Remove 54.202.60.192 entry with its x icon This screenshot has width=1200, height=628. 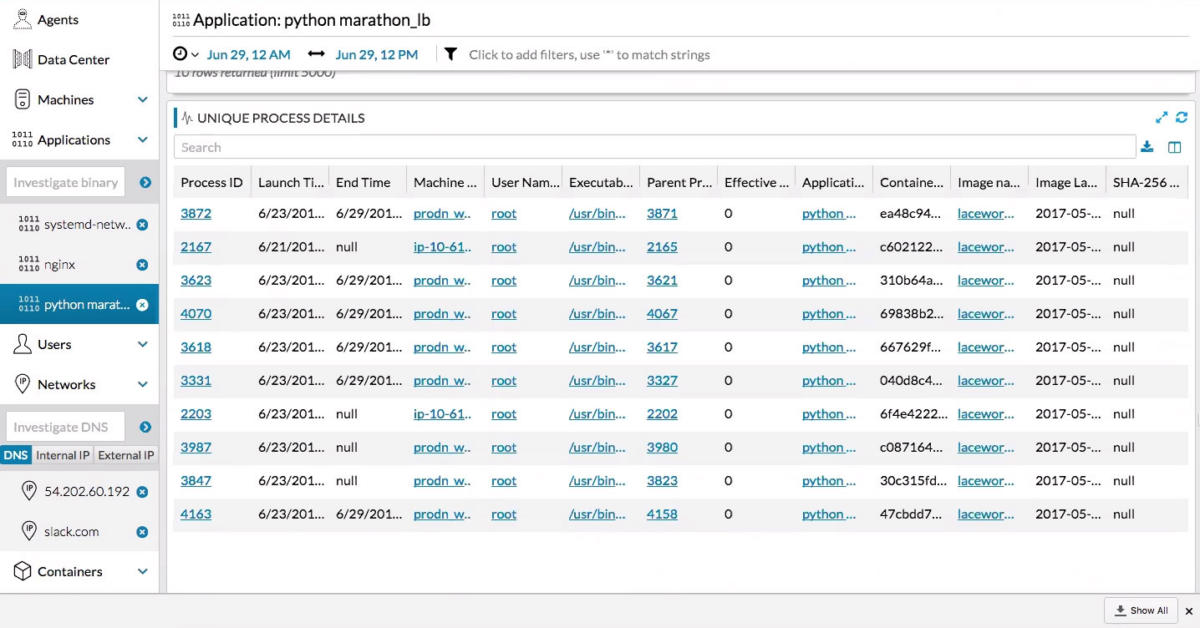[142, 492]
